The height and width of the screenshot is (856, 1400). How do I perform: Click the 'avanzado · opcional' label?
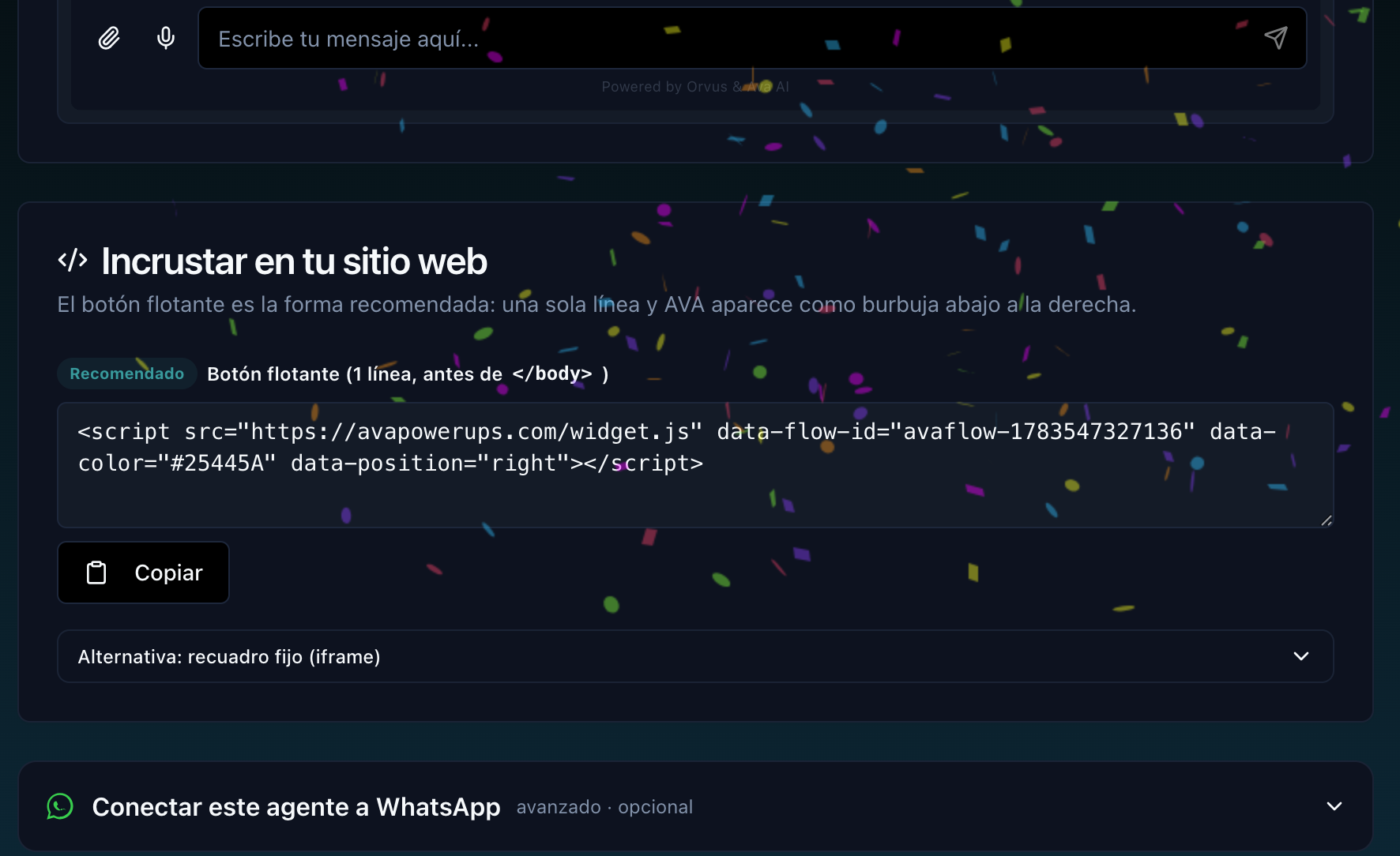coord(604,807)
